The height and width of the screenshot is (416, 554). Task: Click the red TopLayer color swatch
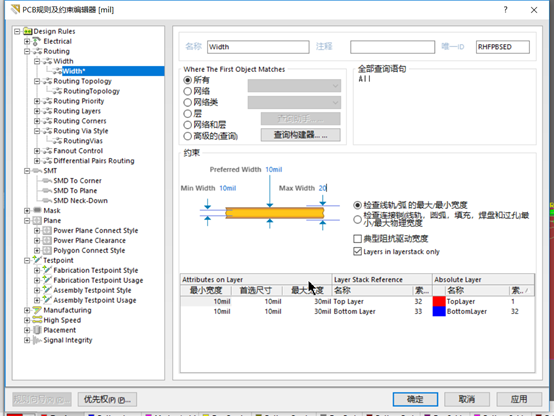click(439, 301)
